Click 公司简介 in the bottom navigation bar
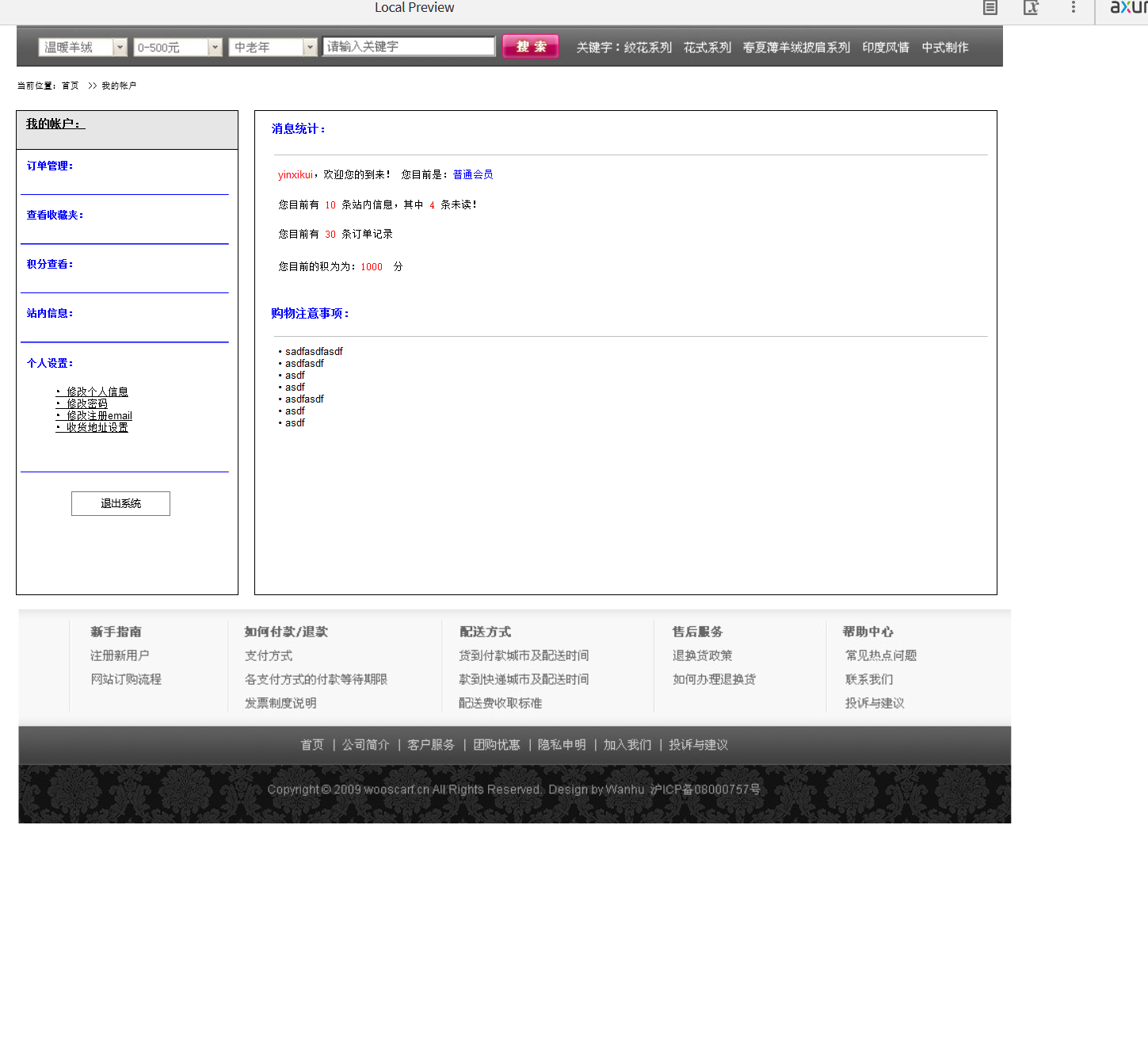This screenshot has width=1148, height=1058. [366, 745]
